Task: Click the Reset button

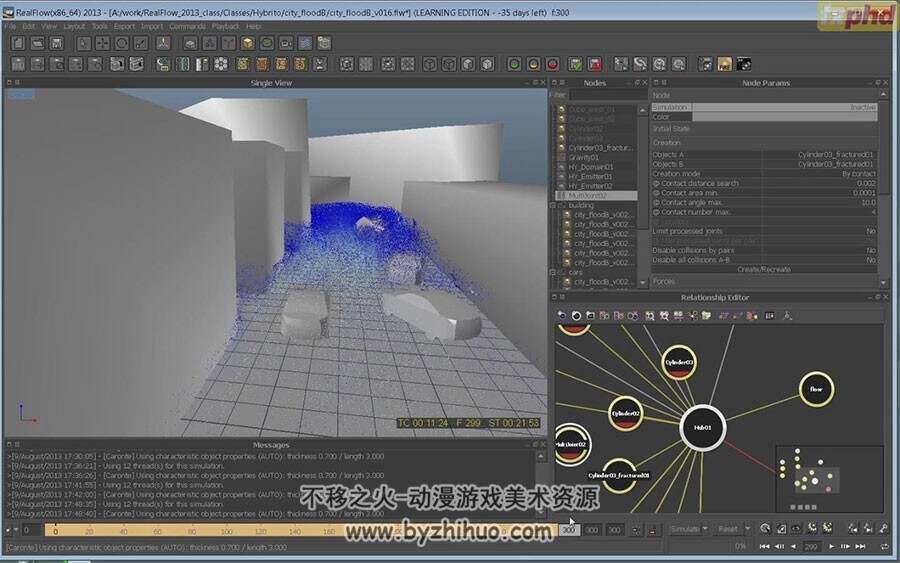Action: (728, 529)
